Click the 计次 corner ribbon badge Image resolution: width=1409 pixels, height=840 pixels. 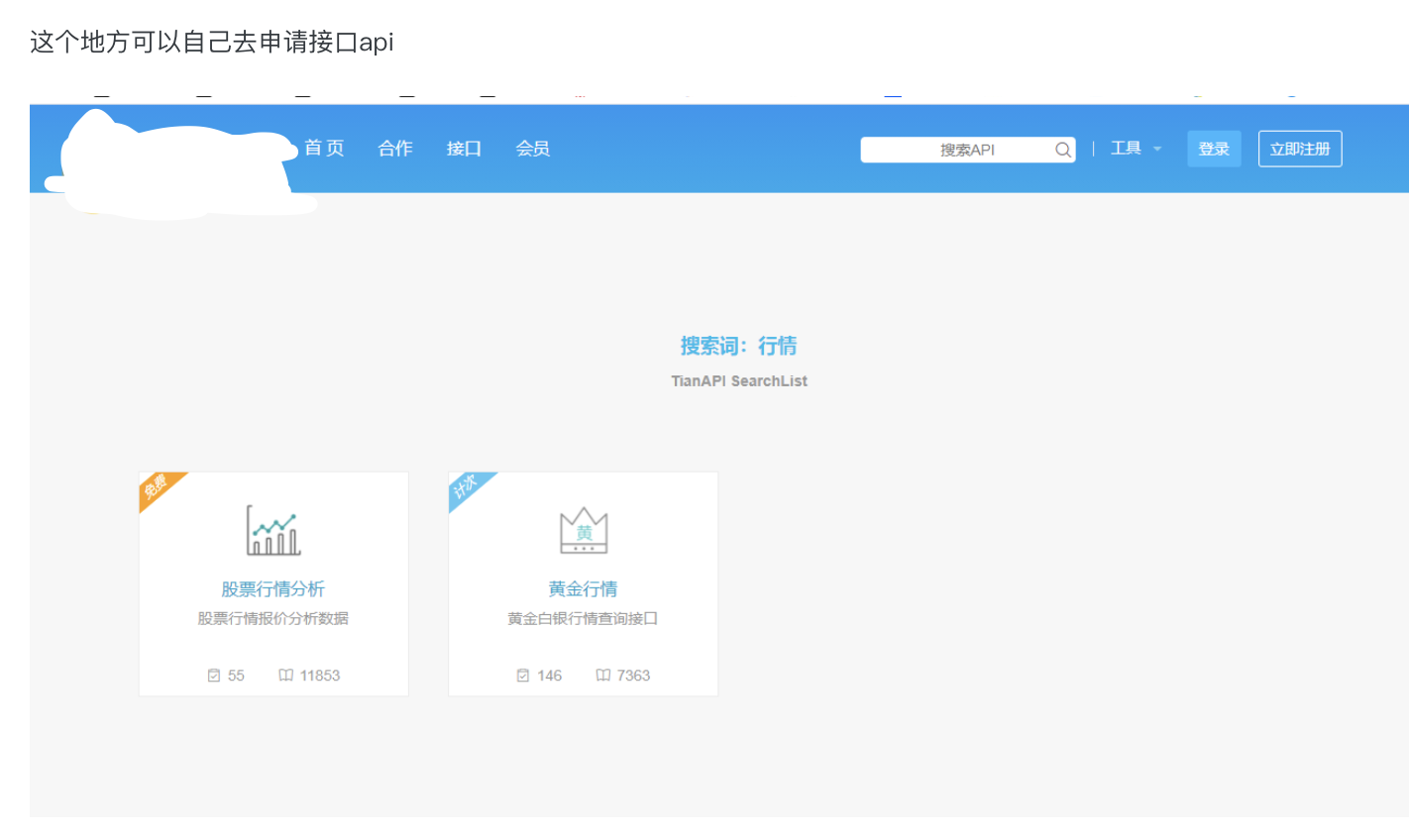[x=468, y=488]
